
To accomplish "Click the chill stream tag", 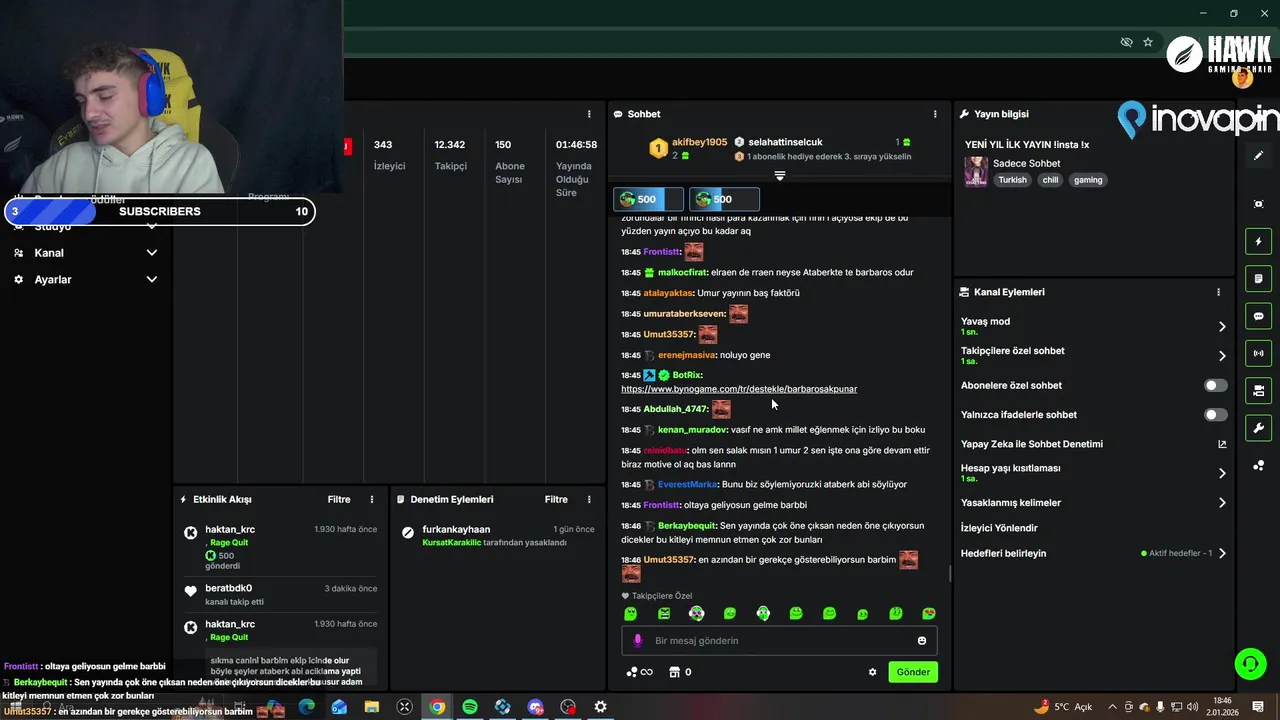I will pos(1050,180).
